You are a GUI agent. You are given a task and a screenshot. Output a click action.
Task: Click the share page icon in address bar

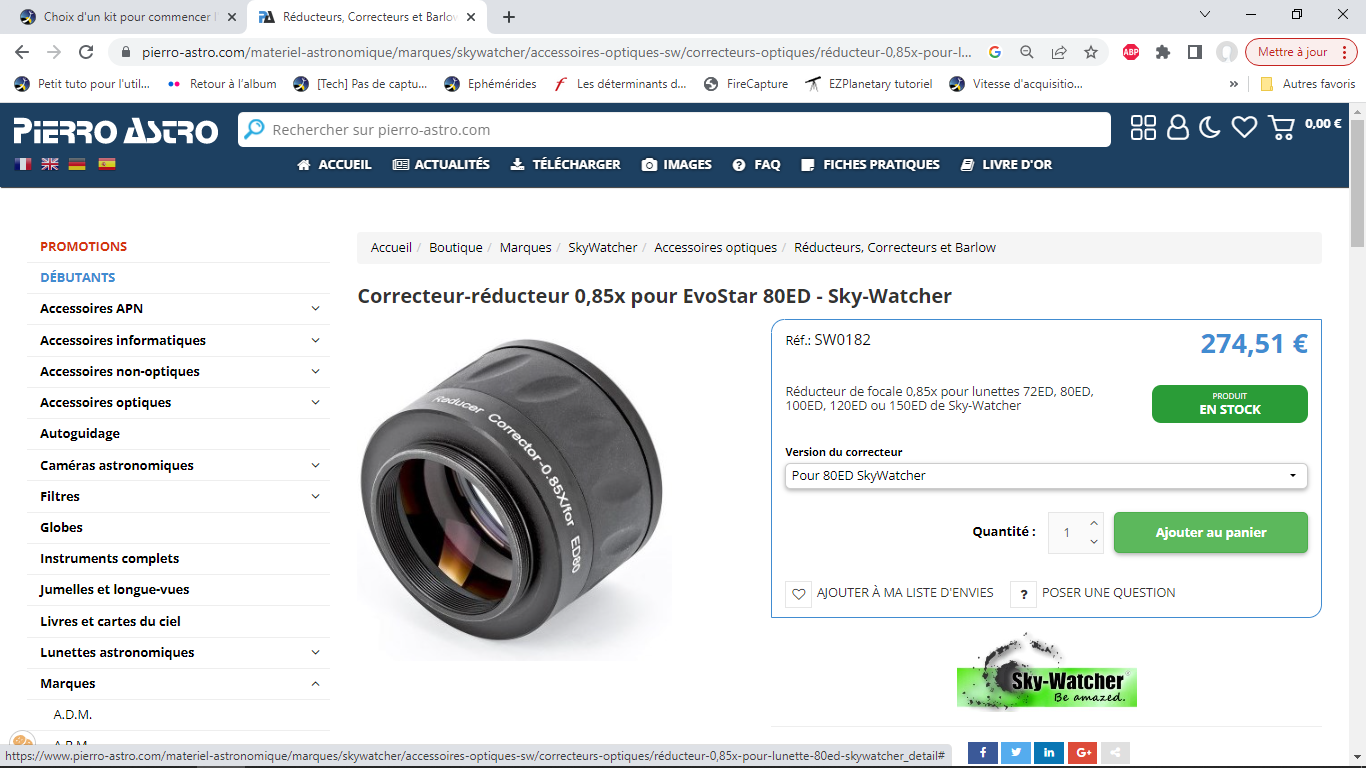point(1059,52)
